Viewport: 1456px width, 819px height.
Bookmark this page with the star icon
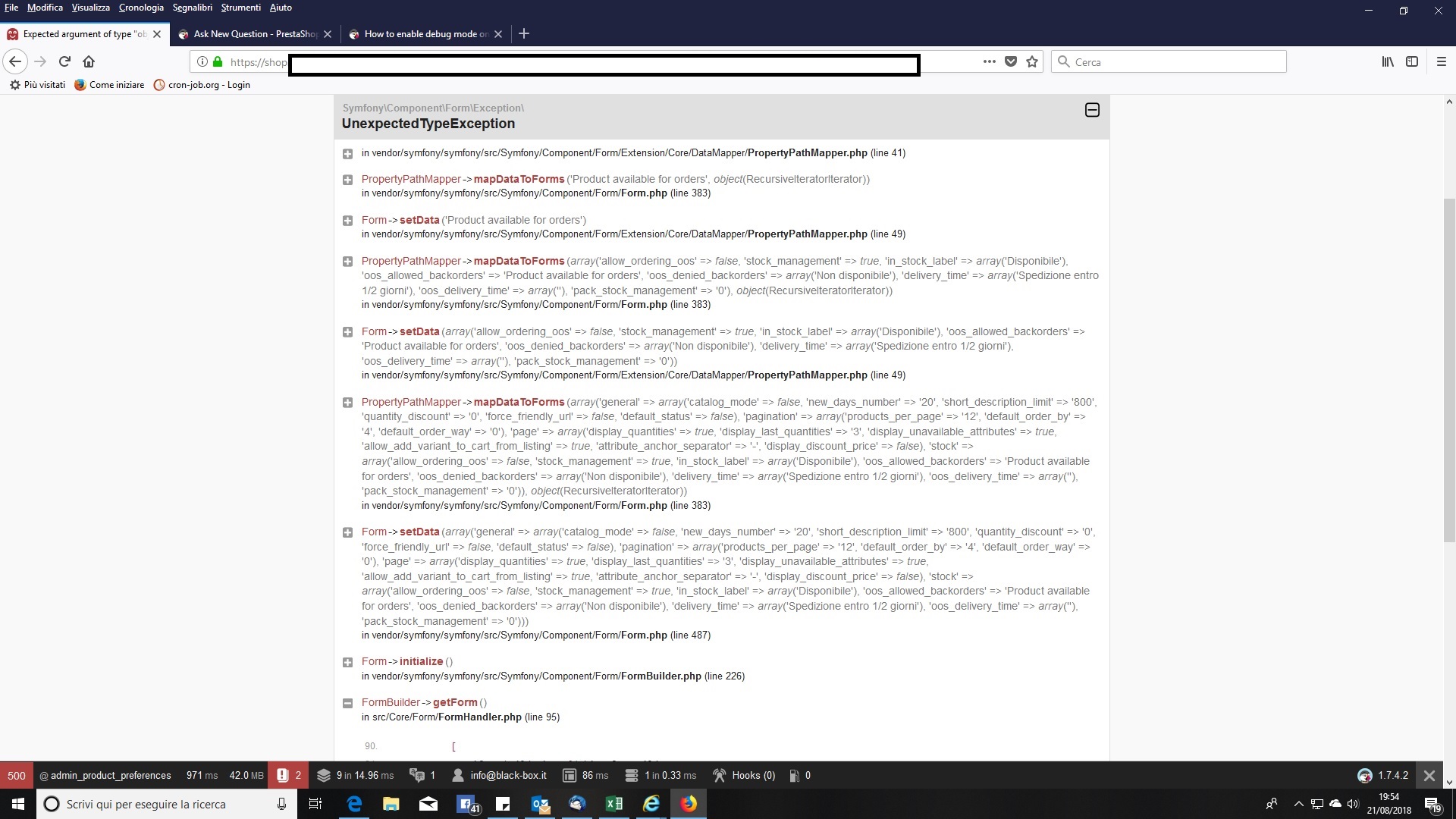click(x=1032, y=61)
